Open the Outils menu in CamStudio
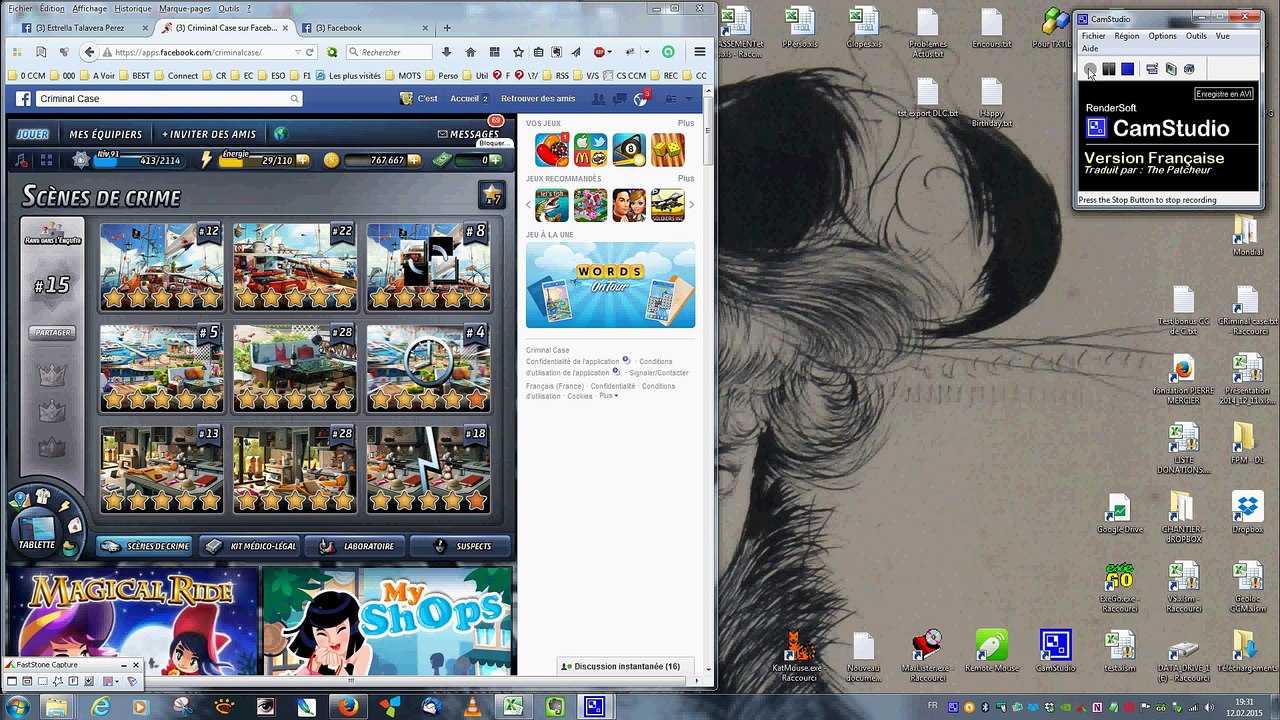This screenshot has height=720, width=1280. coord(1196,36)
